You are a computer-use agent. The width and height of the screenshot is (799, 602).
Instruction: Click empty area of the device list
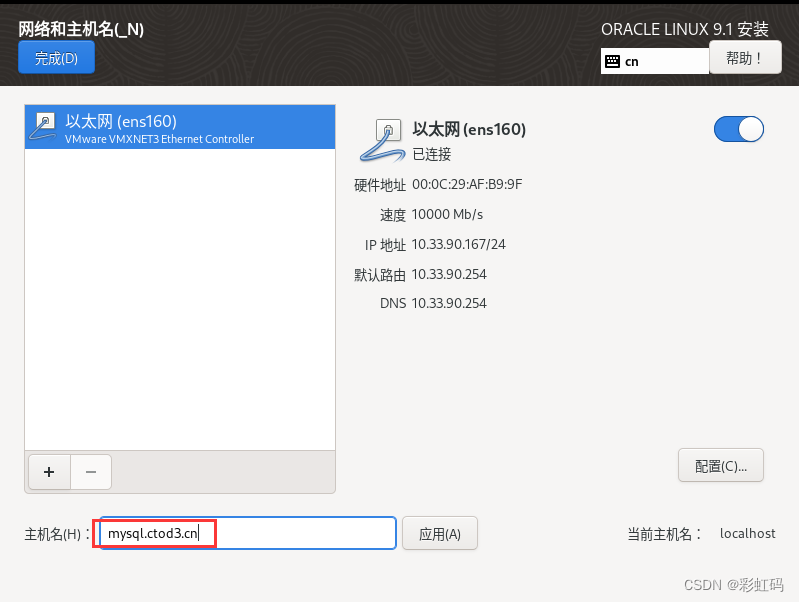(180, 300)
